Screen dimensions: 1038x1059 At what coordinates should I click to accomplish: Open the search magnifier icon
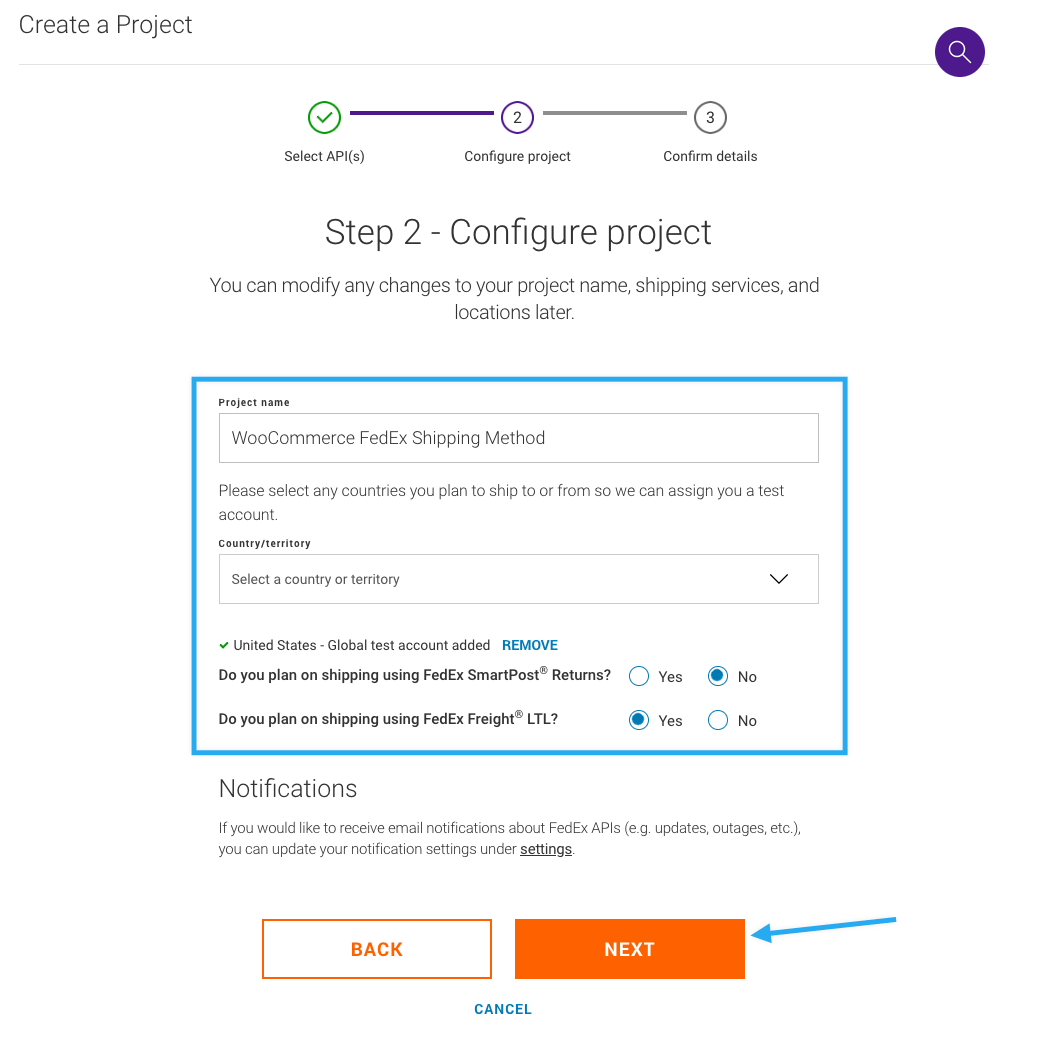coord(959,51)
